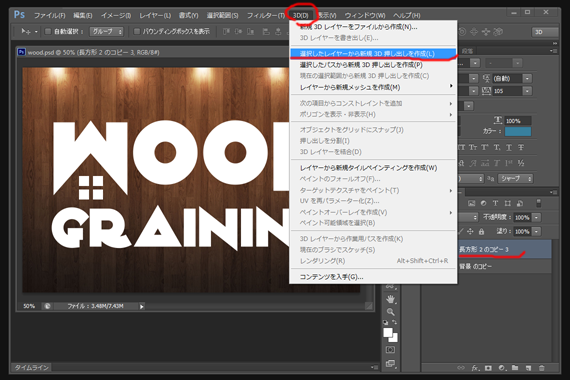This screenshot has width=570, height=380.
Task: Toggle fractions (½) OpenType icon
Action: (x=521, y=163)
